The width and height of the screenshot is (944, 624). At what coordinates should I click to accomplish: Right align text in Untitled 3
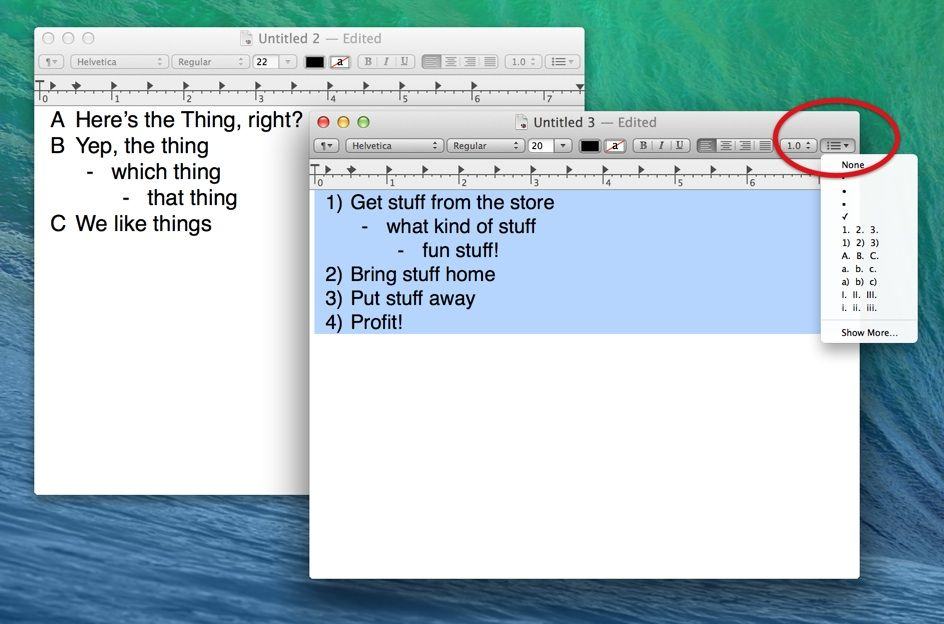pyautogui.click(x=745, y=146)
